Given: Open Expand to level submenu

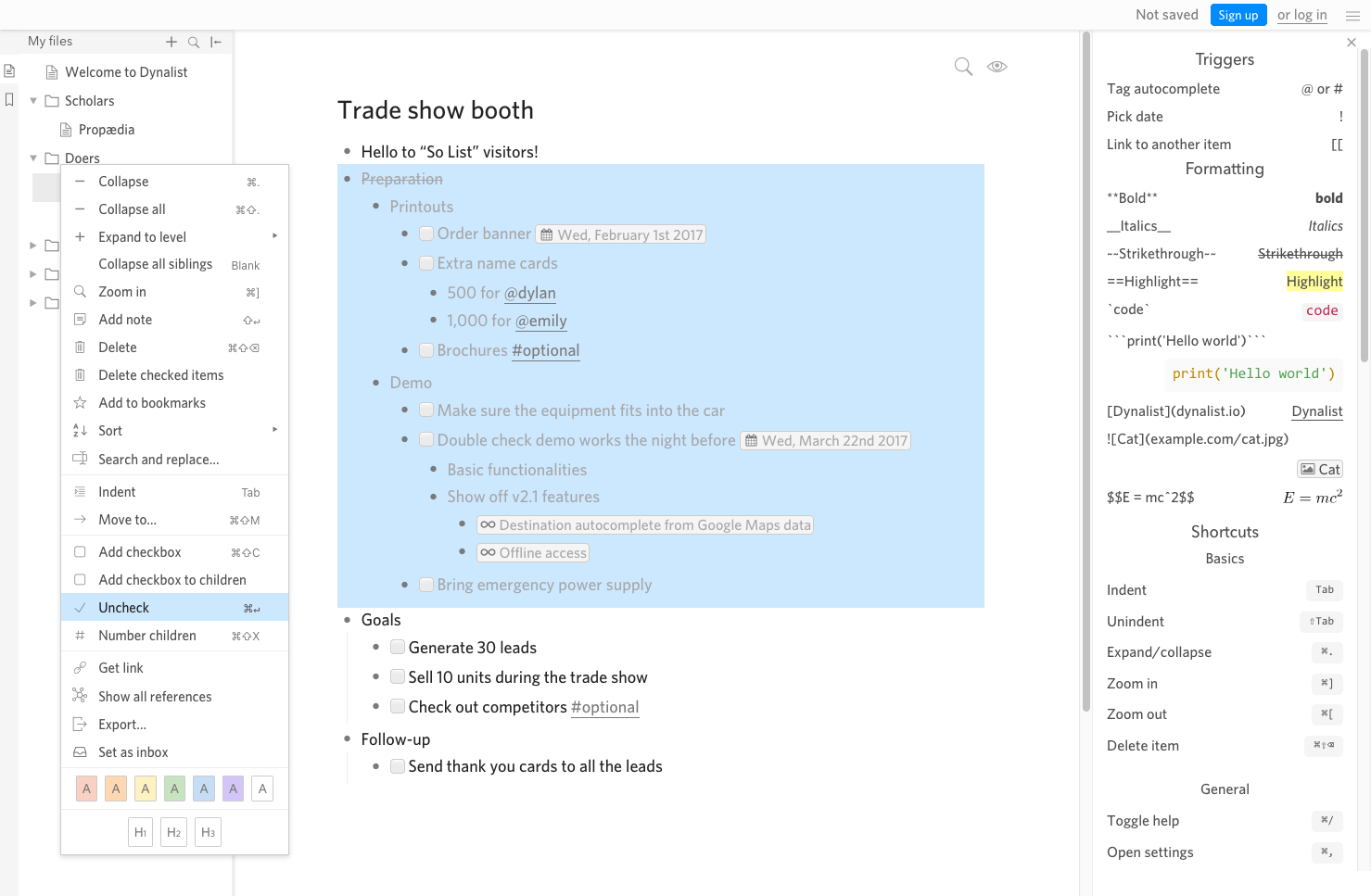Looking at the screenshot, I should point(174,237).
